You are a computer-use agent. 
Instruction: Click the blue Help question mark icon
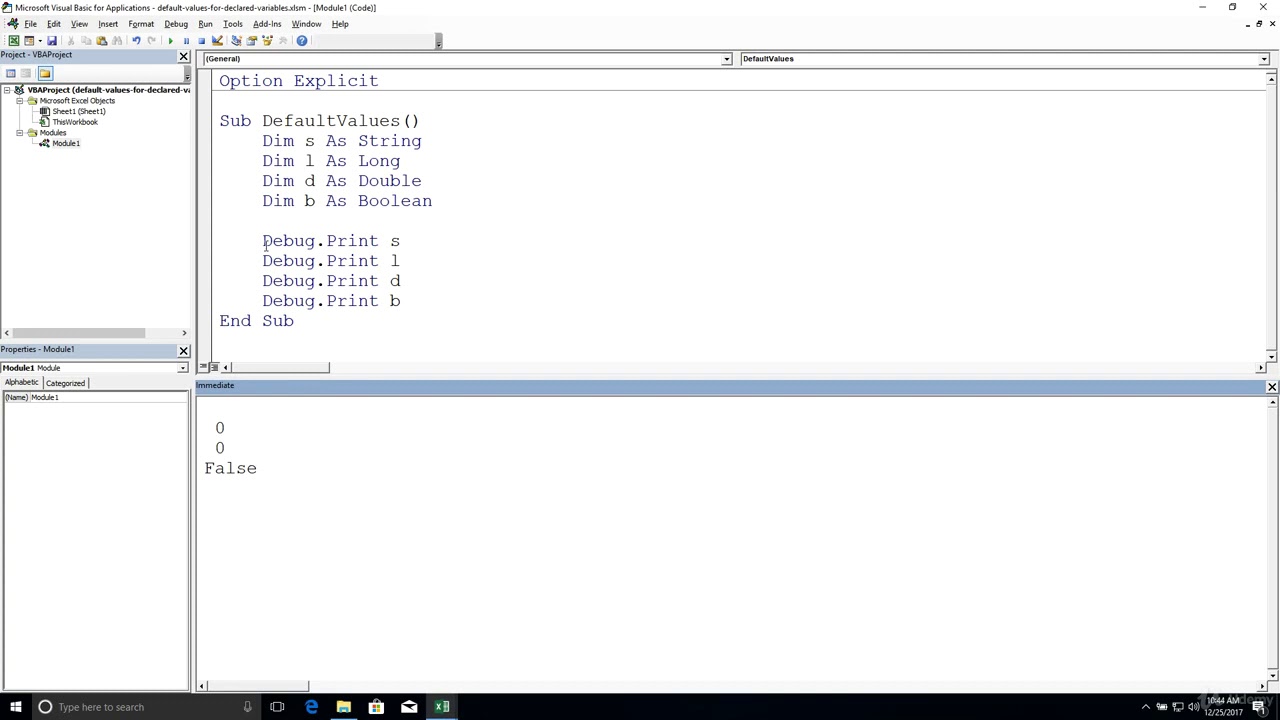[302, 41]
